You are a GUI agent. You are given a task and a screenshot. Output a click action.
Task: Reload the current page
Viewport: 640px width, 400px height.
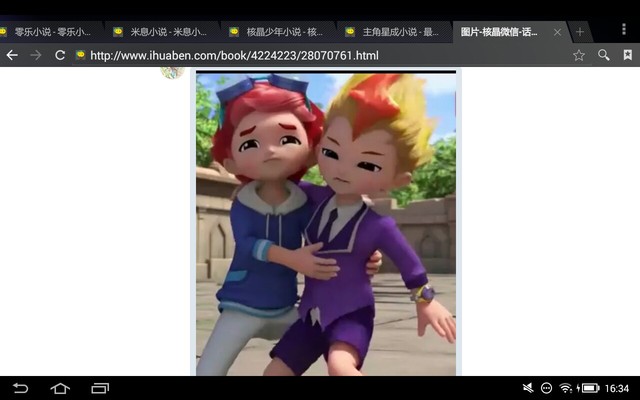coord(60,55)
